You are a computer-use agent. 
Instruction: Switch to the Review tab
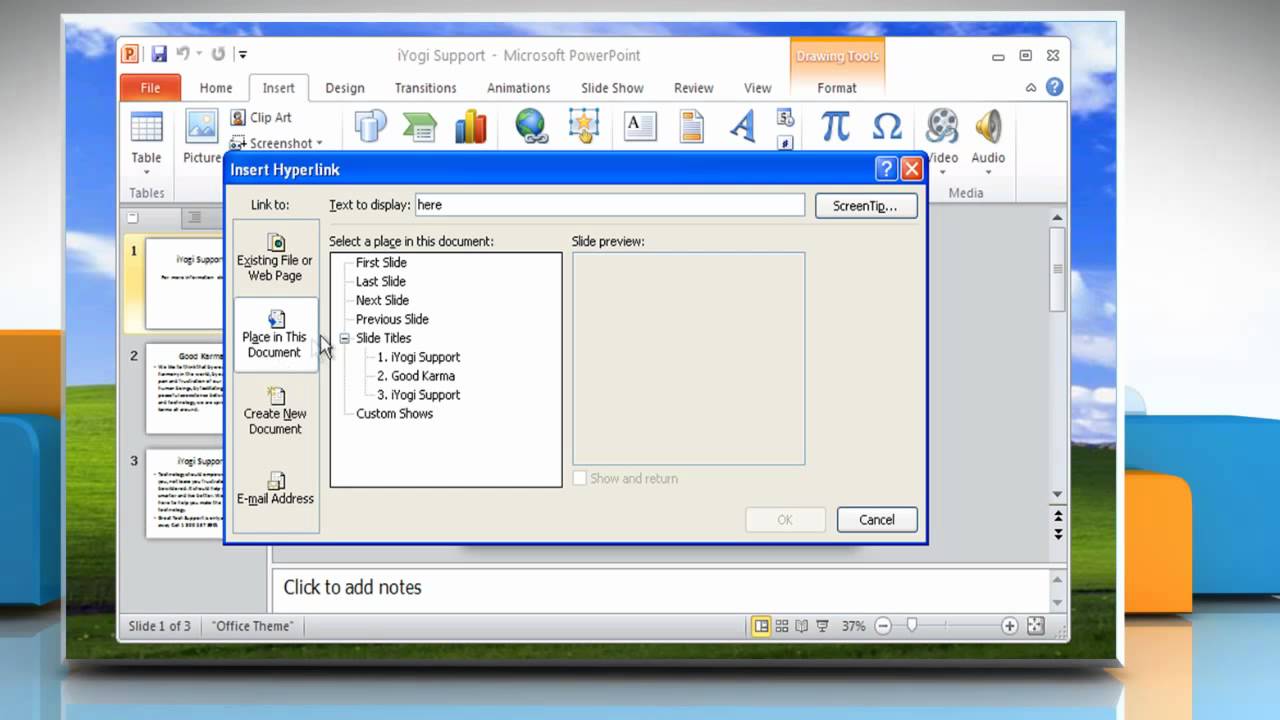[693, 88]
